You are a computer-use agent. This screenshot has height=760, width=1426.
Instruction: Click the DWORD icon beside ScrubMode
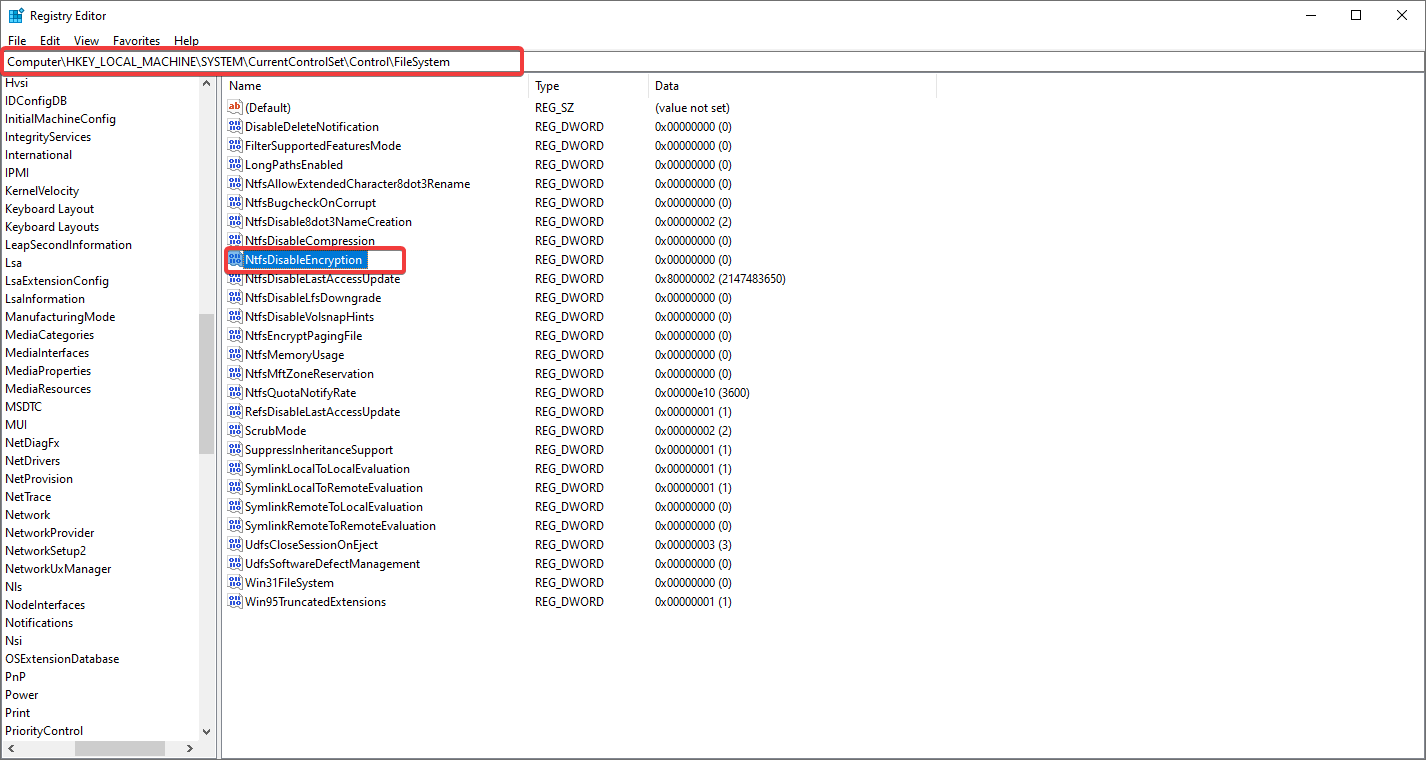(x=232, y=430)
